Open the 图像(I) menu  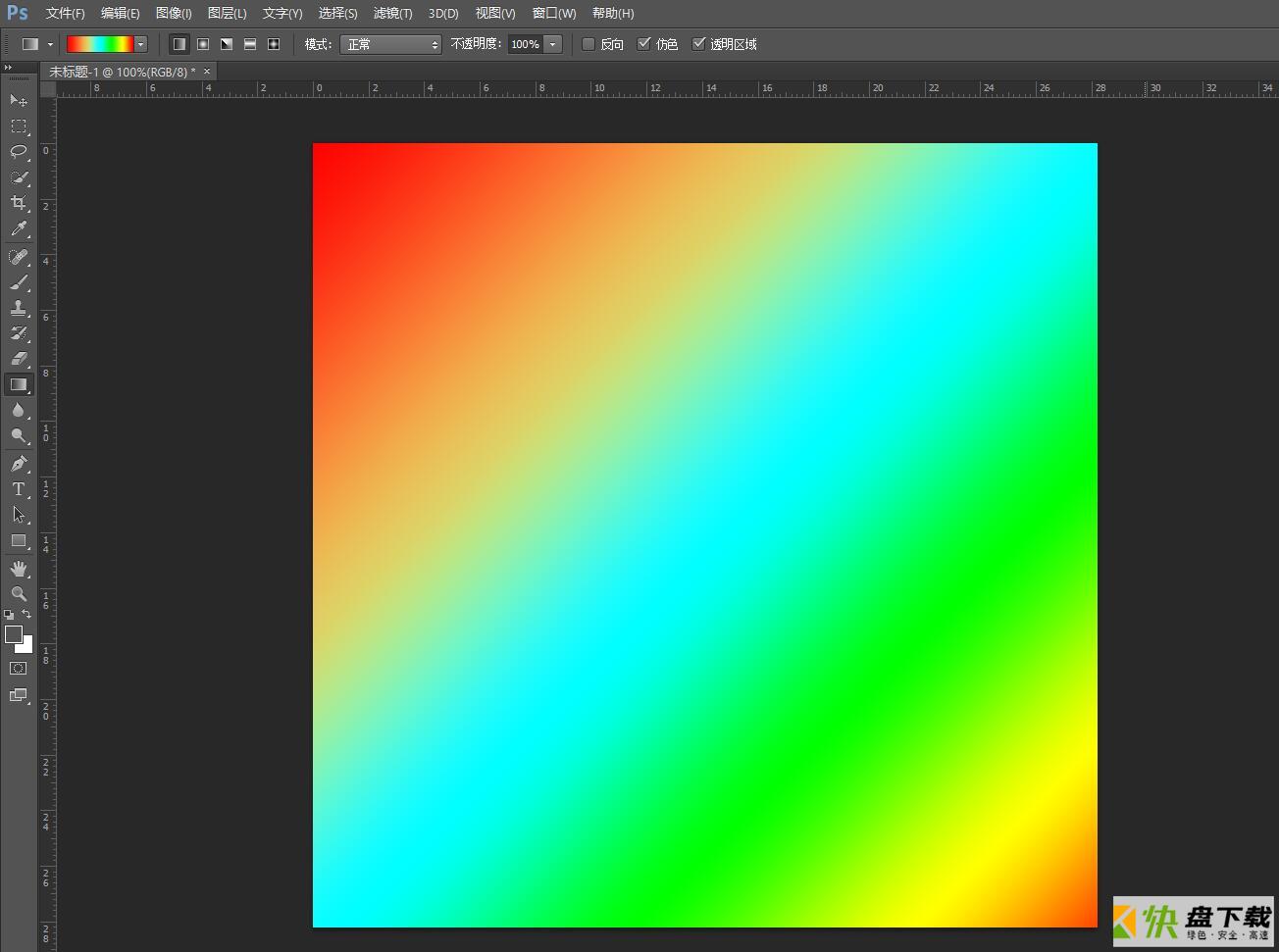pyautogui.click(x=174, y=13)
